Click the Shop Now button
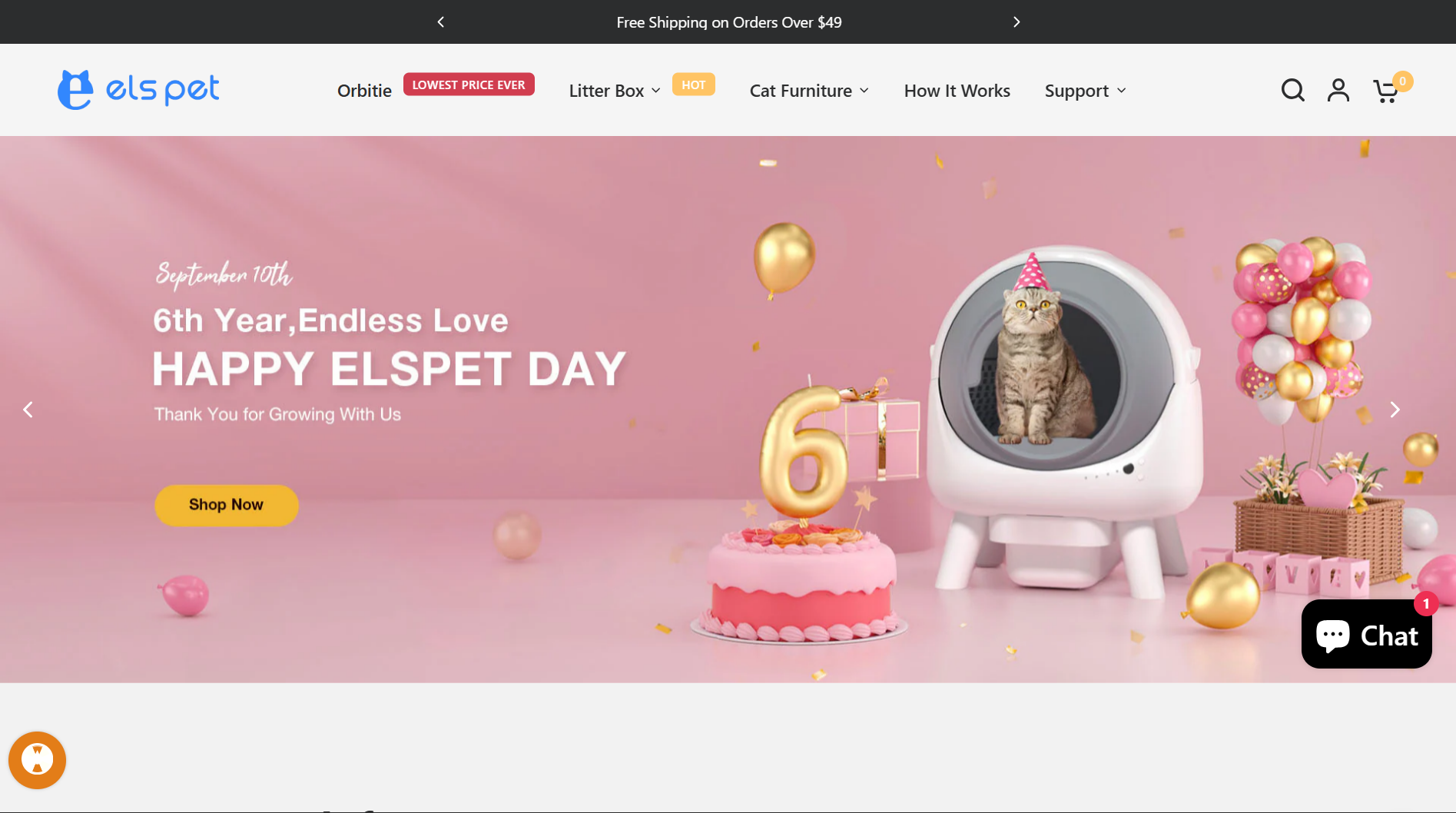Viewport: 1456px width, 813px height. [x=227, y=505]
